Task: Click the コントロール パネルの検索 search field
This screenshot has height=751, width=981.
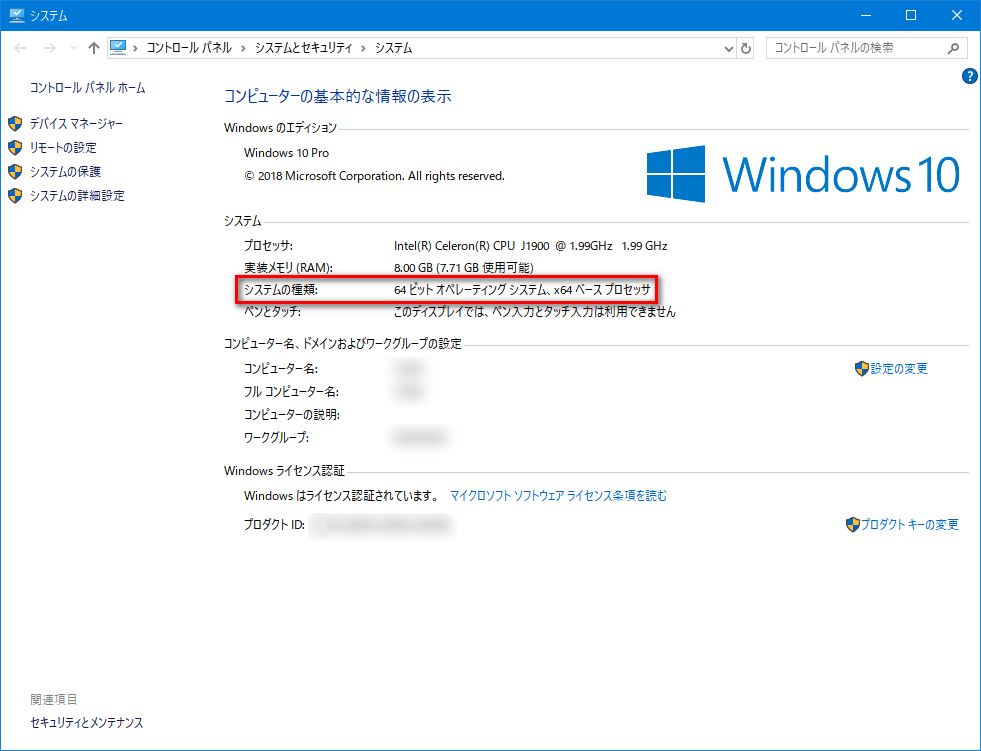Action: 855,48
